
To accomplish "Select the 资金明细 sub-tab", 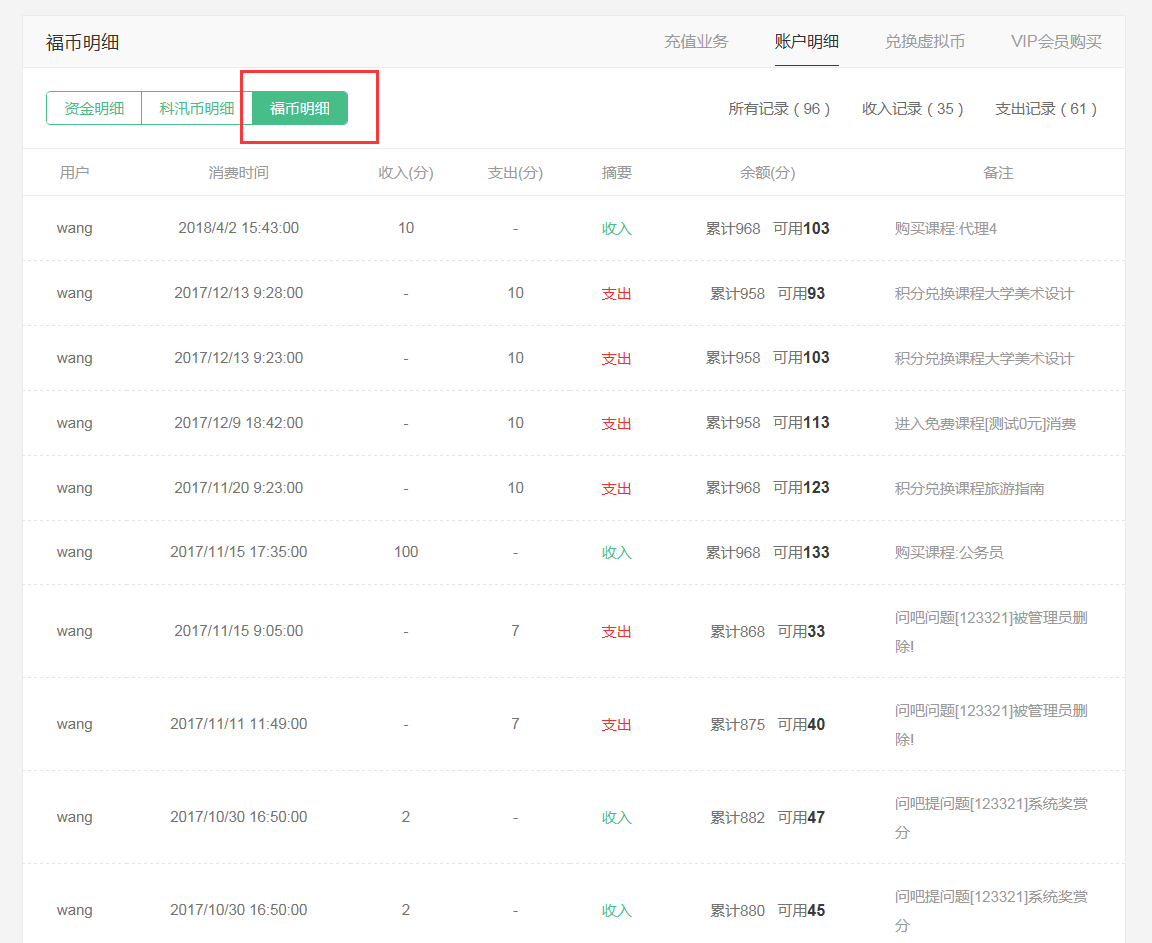I will pos(92,107).
